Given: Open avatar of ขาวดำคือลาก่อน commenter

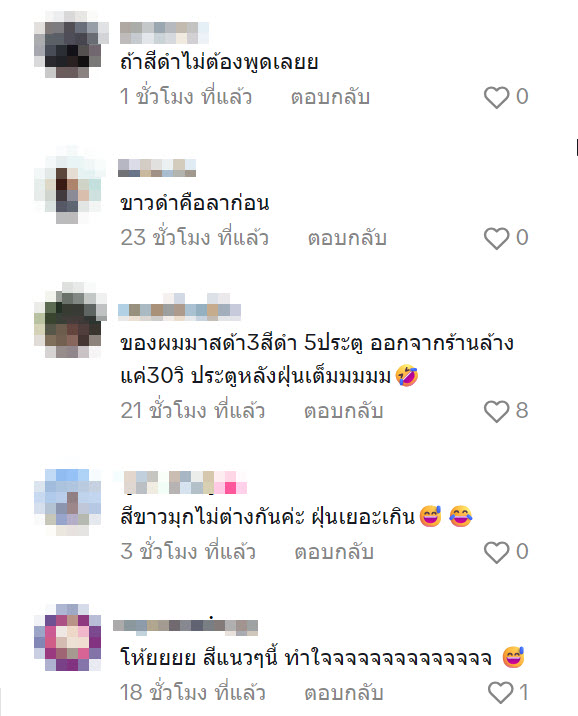Looking at the screenshot, I should (69, 185).
